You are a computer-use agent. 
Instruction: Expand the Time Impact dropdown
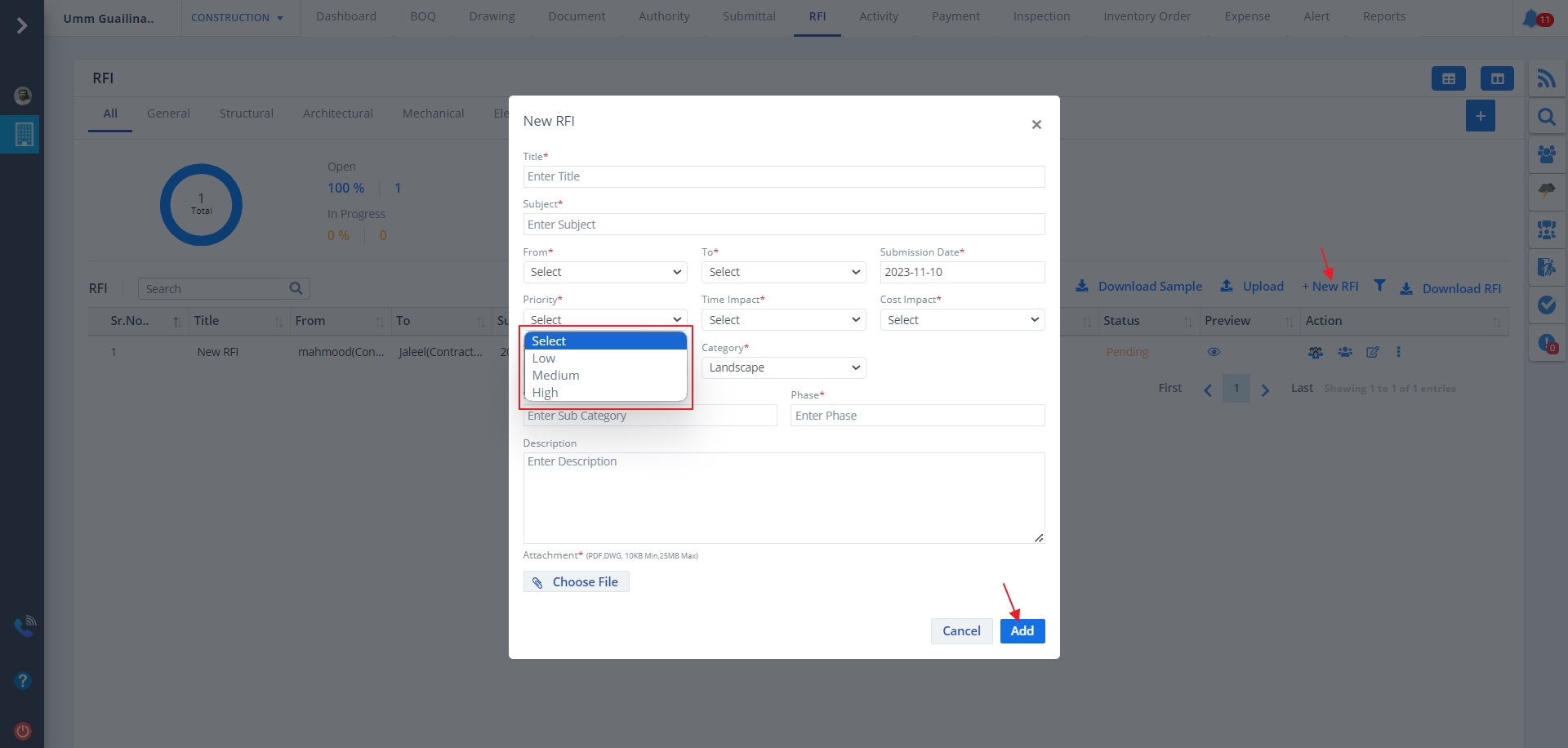pos(783,320)
